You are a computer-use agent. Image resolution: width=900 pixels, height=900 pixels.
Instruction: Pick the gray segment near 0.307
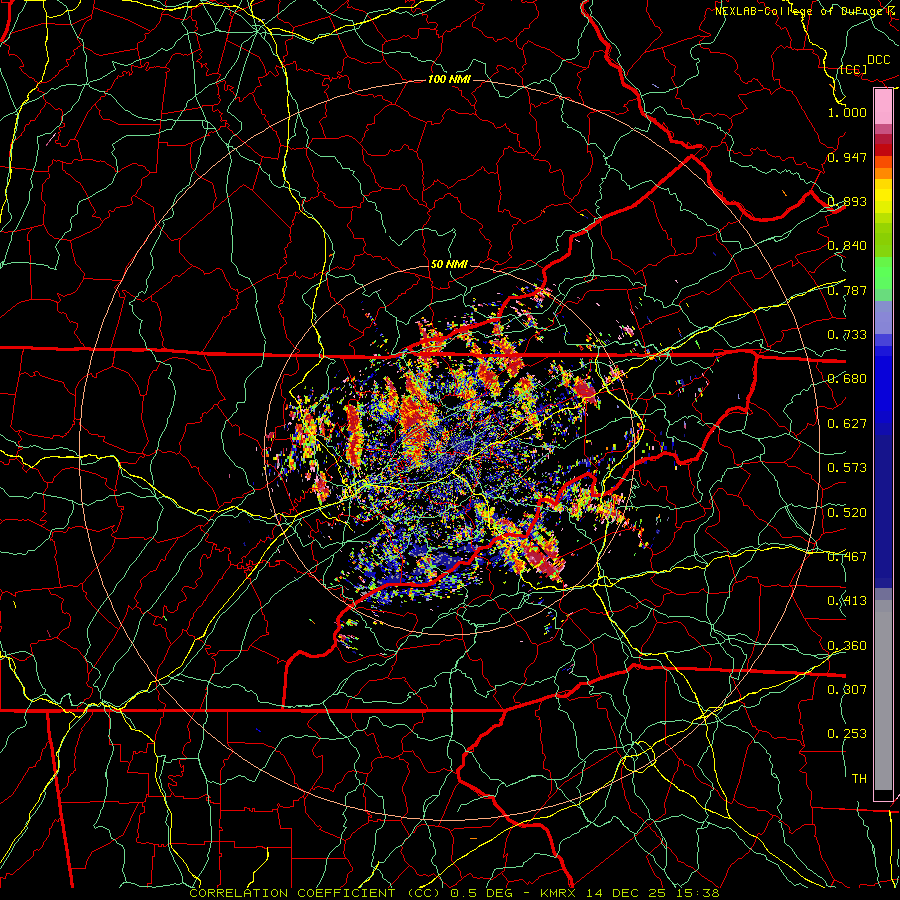883,695
